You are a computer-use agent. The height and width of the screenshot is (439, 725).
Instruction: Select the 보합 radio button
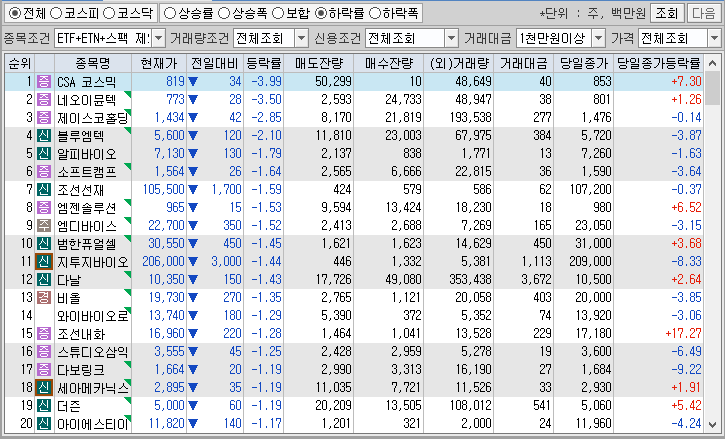pyautogui.click(x=278, y=13)
